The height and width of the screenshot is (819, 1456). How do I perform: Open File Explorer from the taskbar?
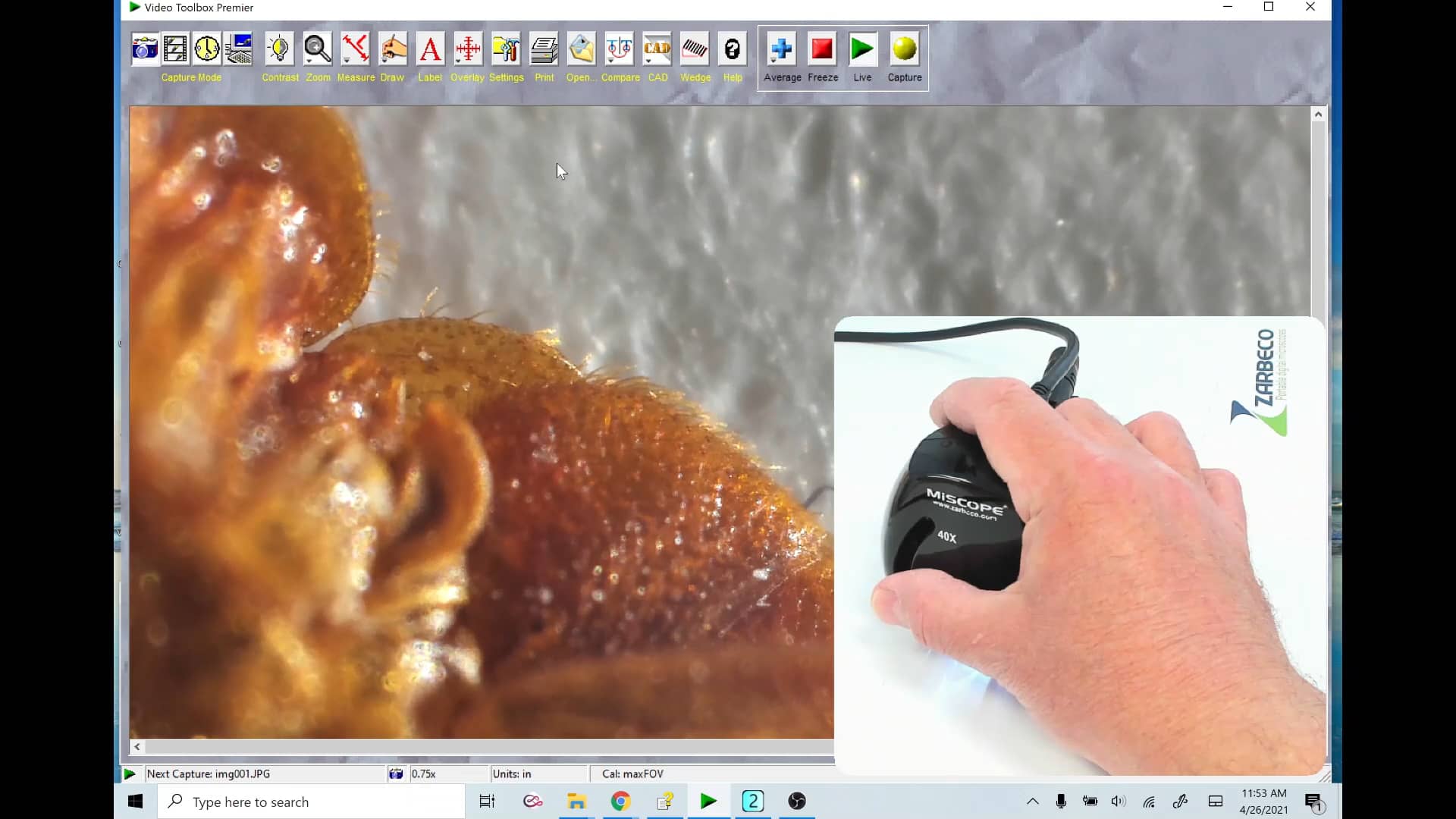577,802
